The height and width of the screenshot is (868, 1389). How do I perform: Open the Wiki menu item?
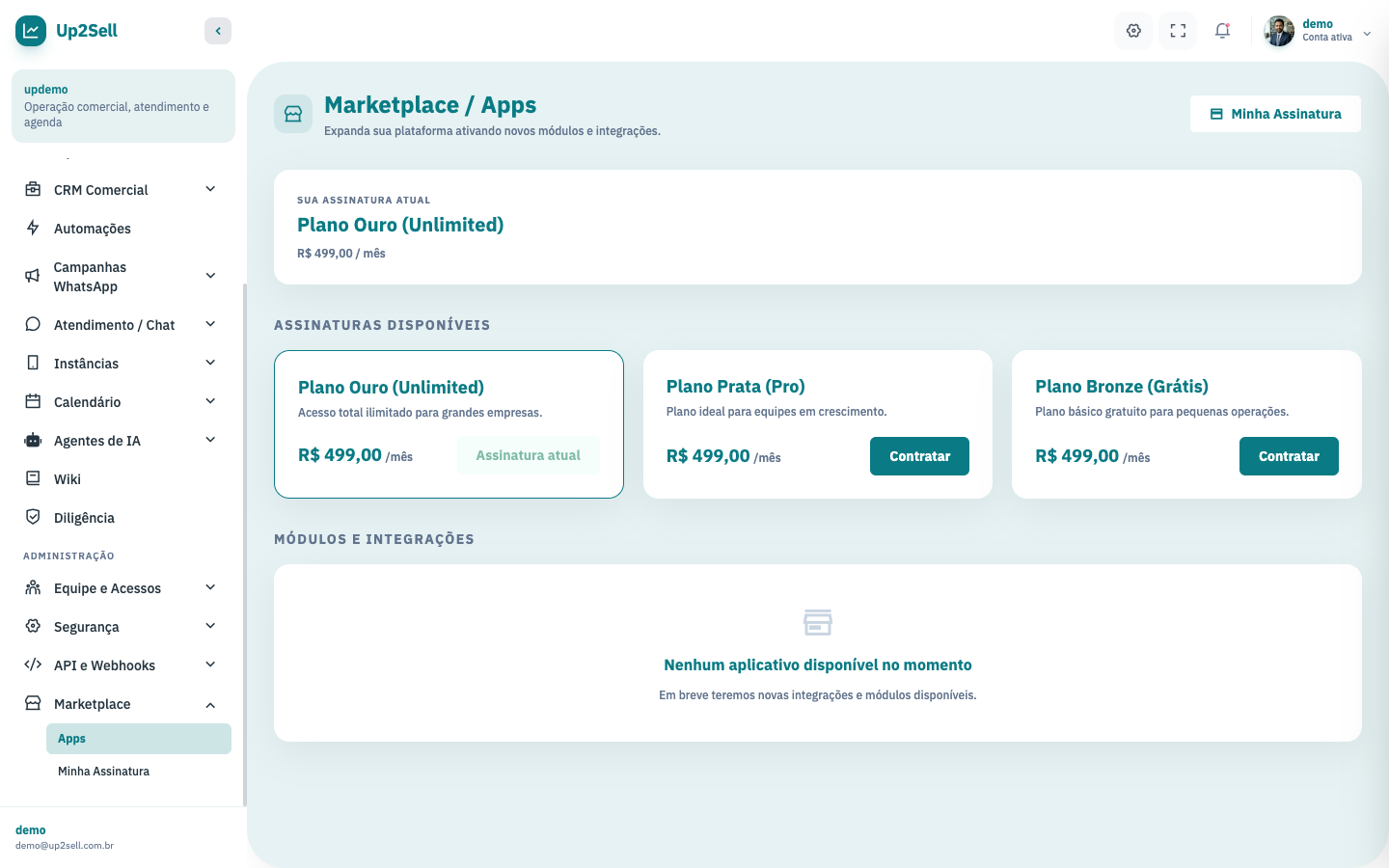(123, 479)
